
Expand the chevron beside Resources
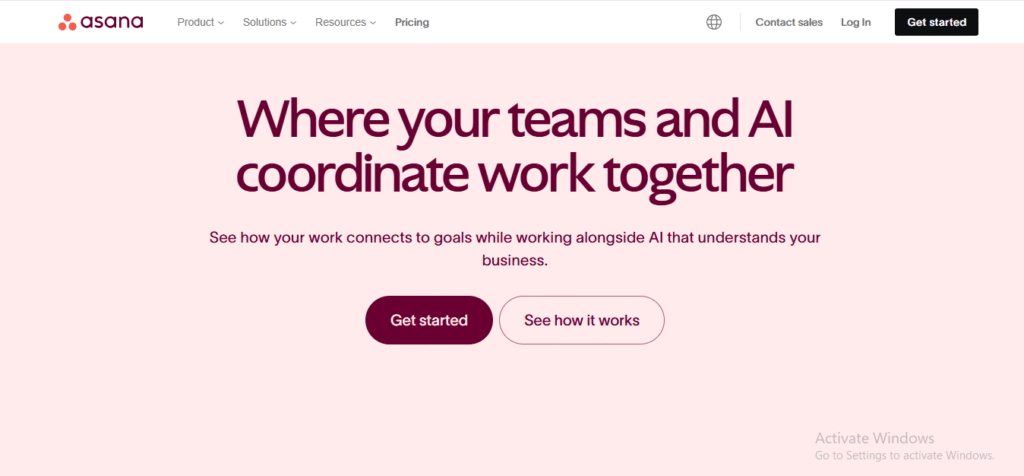coord(373,23)
